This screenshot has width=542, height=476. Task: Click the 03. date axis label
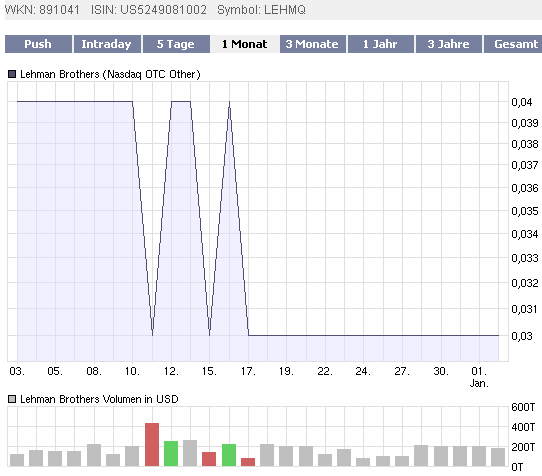17,371
